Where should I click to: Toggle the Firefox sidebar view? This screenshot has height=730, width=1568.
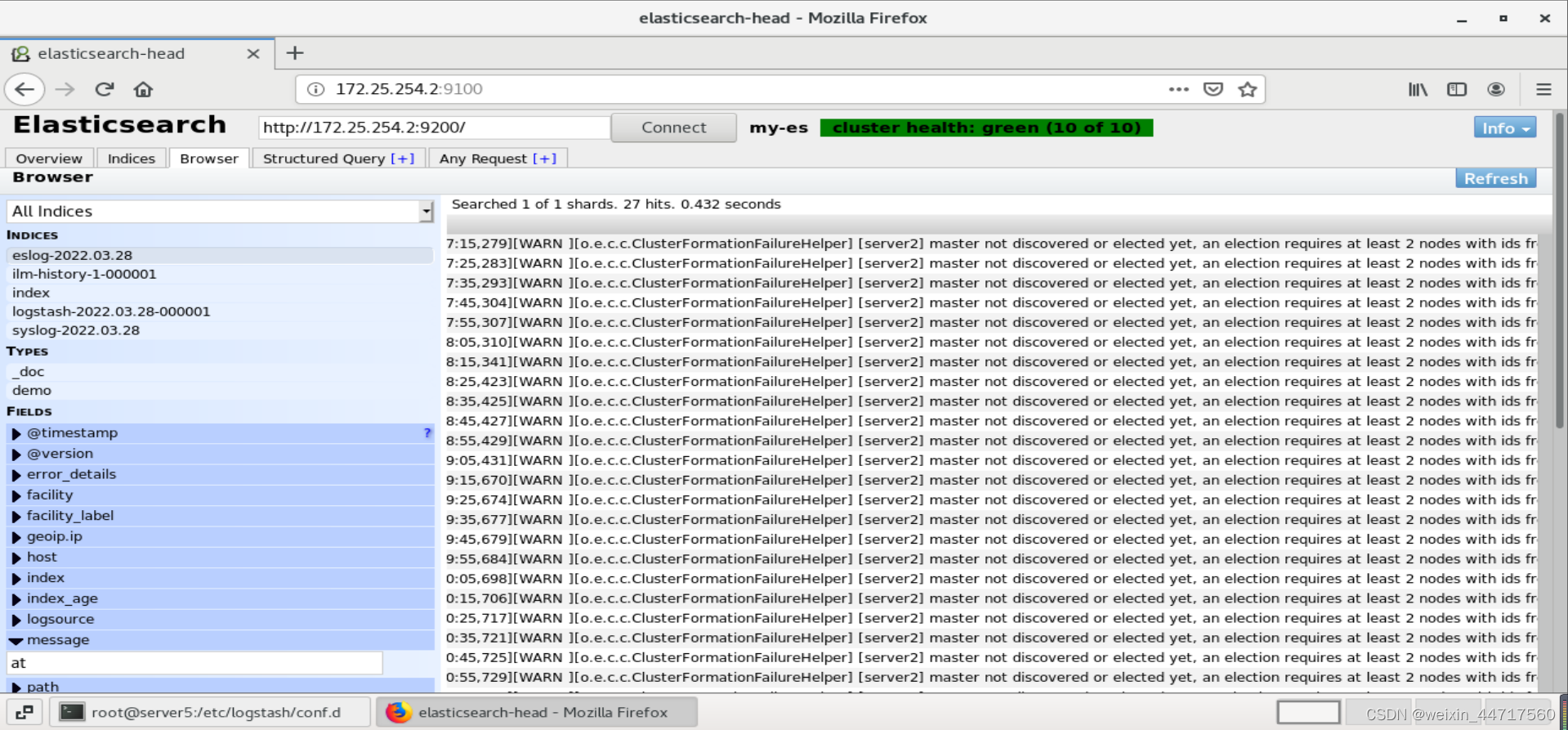[1457, 89]
